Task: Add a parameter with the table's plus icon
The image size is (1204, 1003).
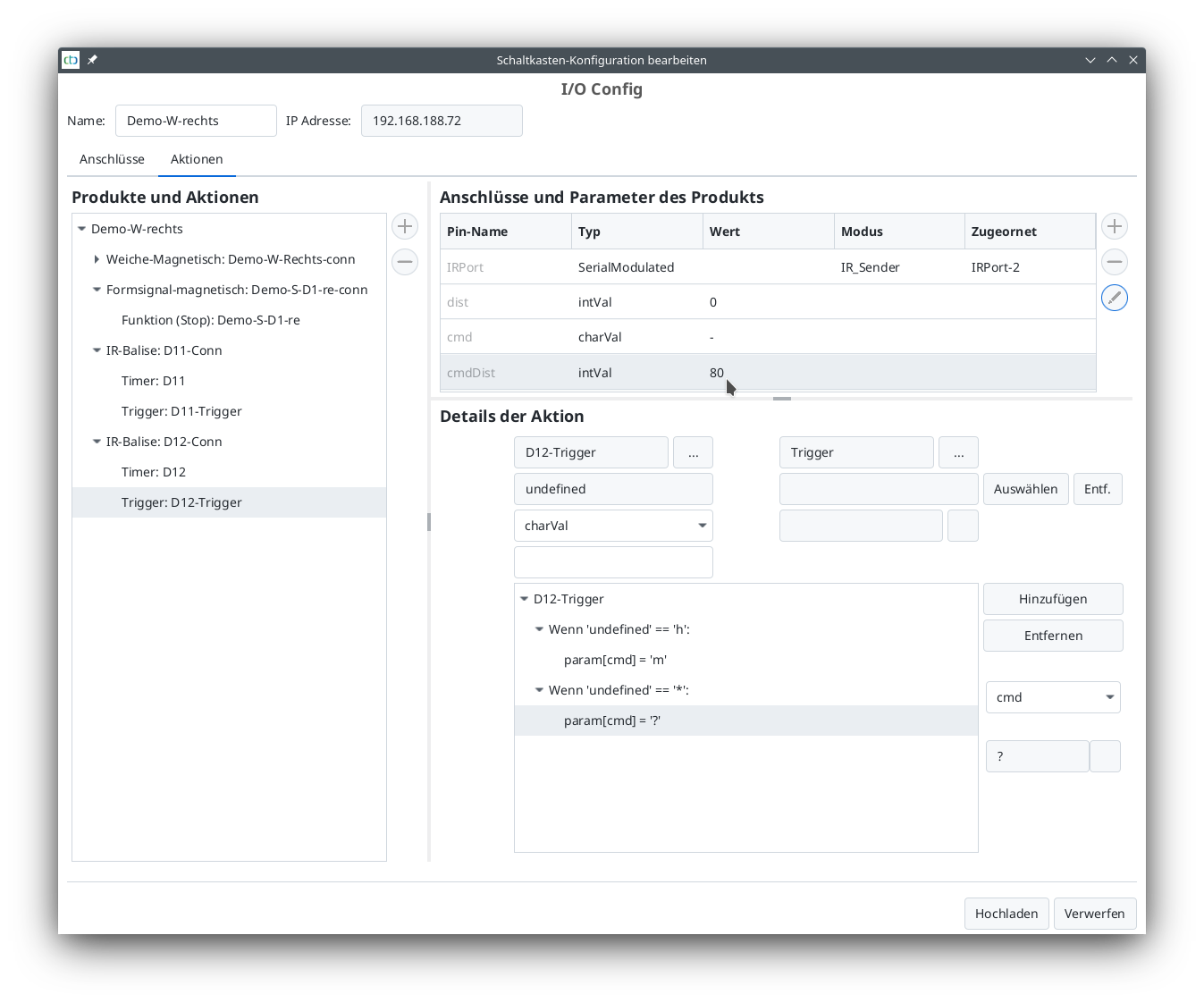Action: (x=1114, y=226)
